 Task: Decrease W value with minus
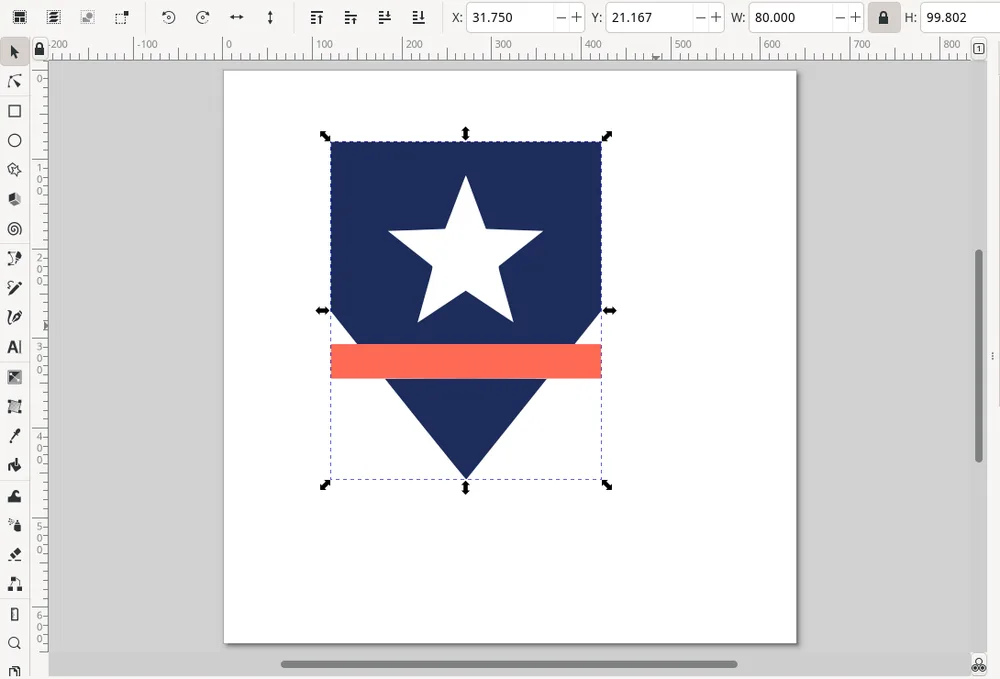840,17
